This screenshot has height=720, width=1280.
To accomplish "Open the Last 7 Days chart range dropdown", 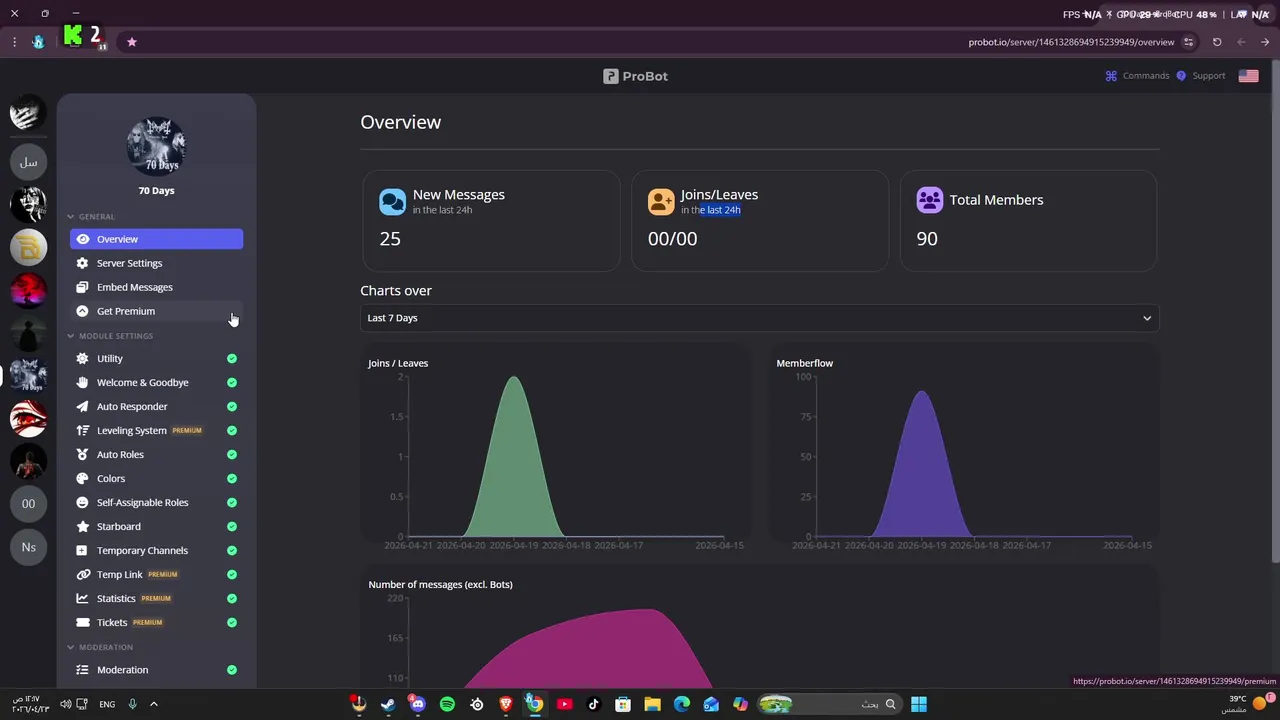I will (x=759, y=318).
